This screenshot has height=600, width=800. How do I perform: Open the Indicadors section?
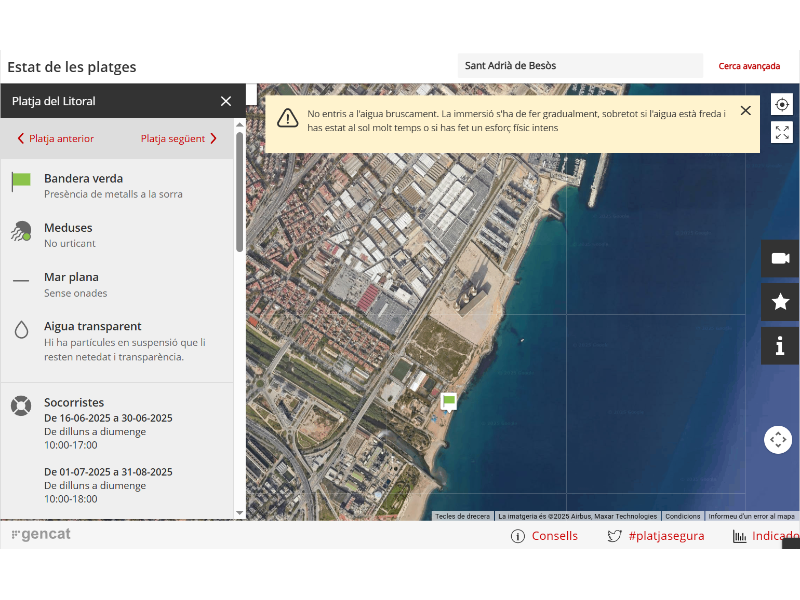(766, 536)
